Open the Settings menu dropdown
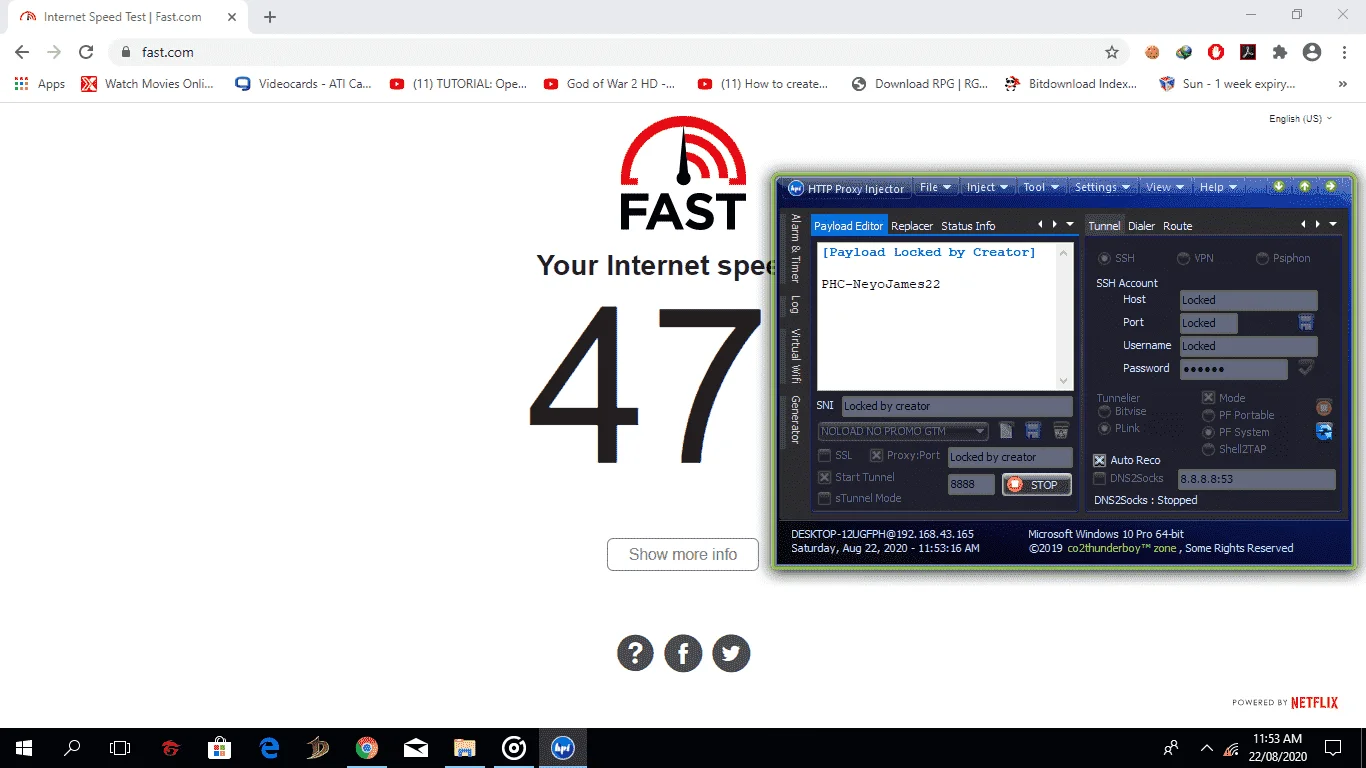 coord(1102,187)
